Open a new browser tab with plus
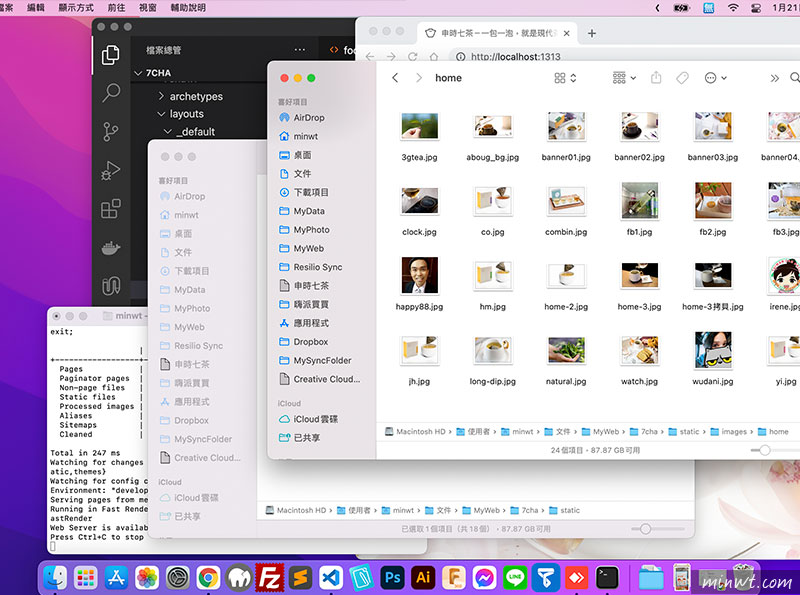The width and height of the screenshot is (800, 595). point(592,34)
